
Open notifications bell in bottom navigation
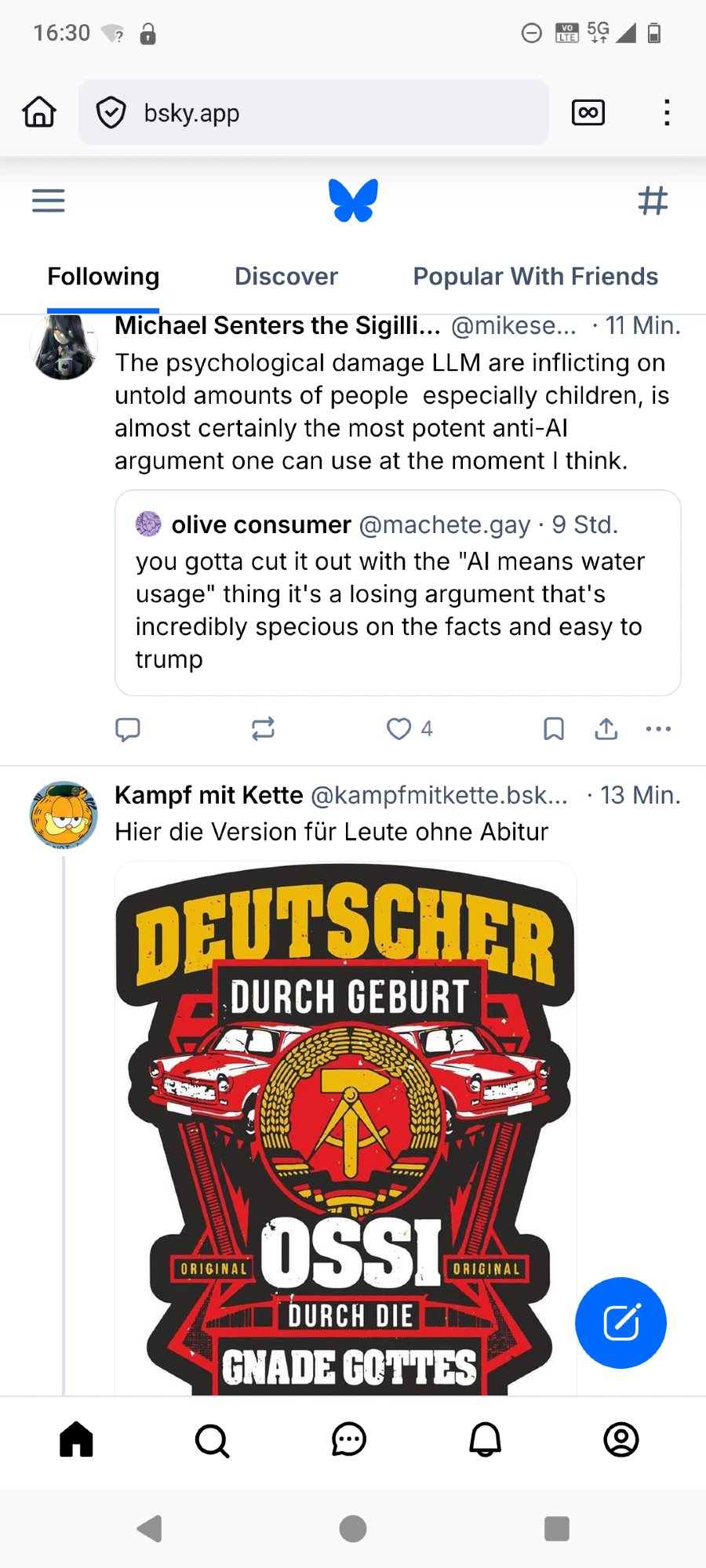pyautogui.click(x=485, y=1440)
